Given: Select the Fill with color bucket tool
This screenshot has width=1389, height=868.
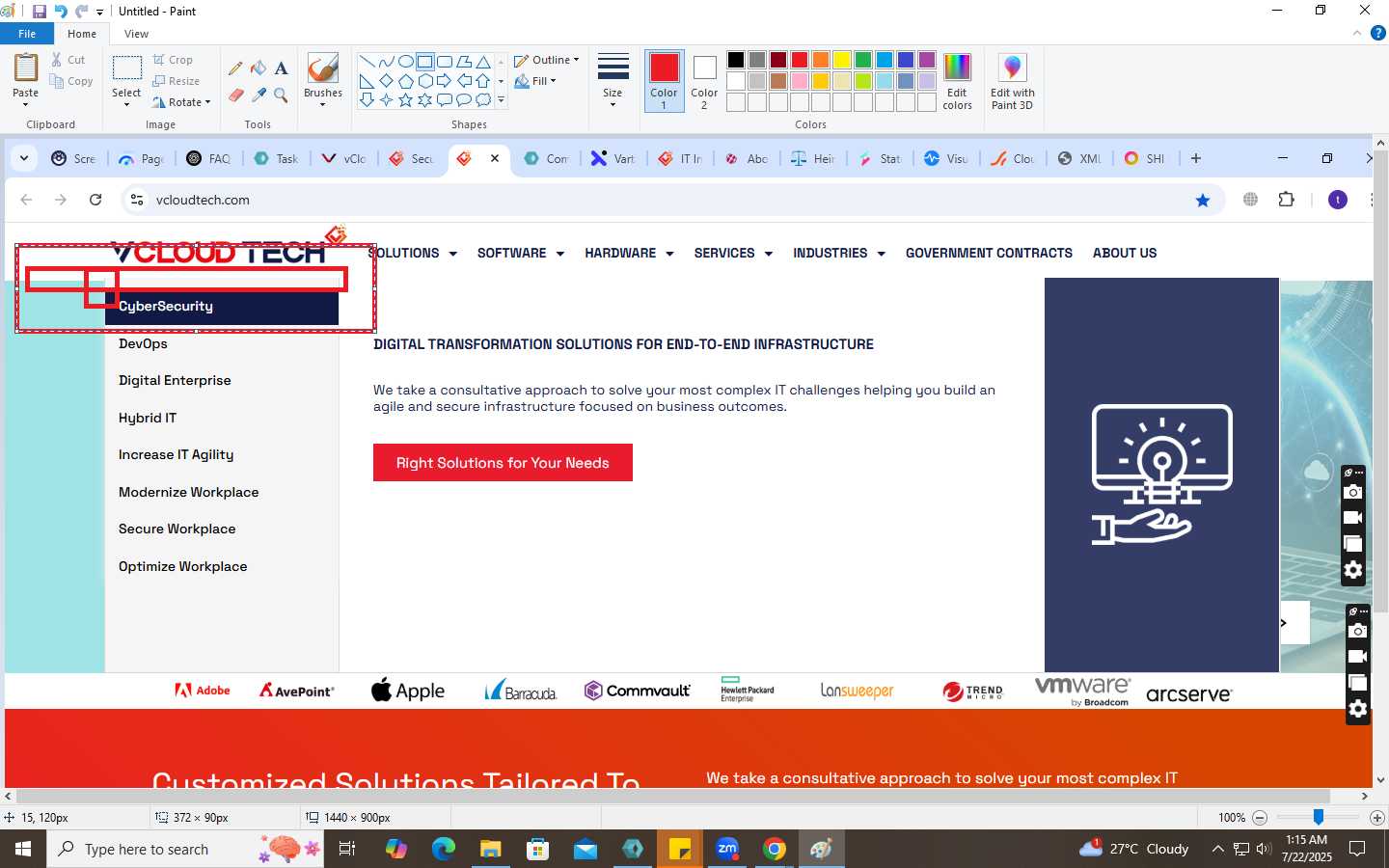Looking at the screenshot, I should coord(259,68).
